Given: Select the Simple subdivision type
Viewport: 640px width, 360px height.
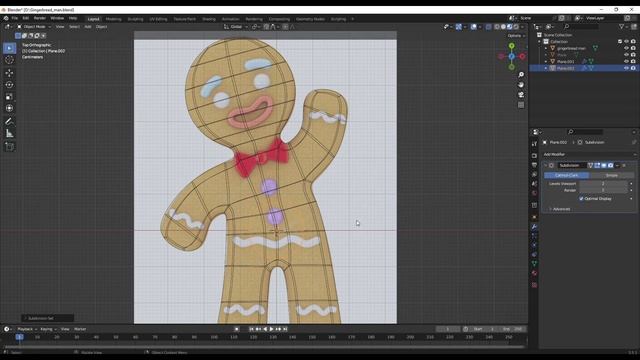Looking at the screenshot, I should (611, 175).
